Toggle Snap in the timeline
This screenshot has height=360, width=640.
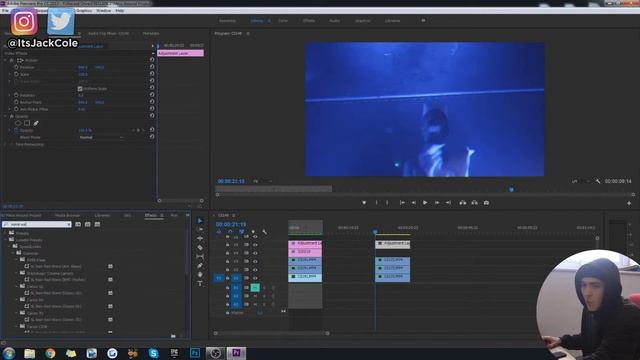tap(230, 232)
